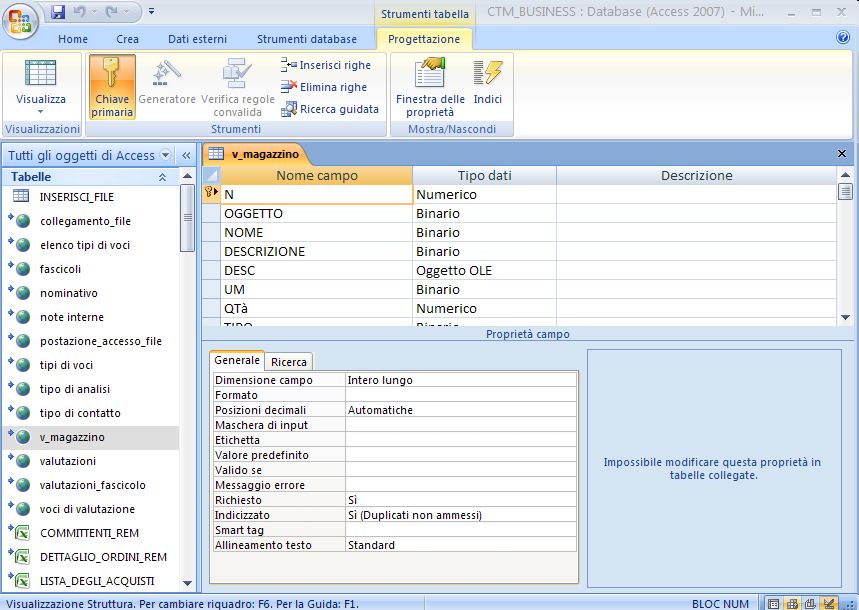Click the Richiesto property value Sì
The image size is (859, 610).
[x=461, y=500]
